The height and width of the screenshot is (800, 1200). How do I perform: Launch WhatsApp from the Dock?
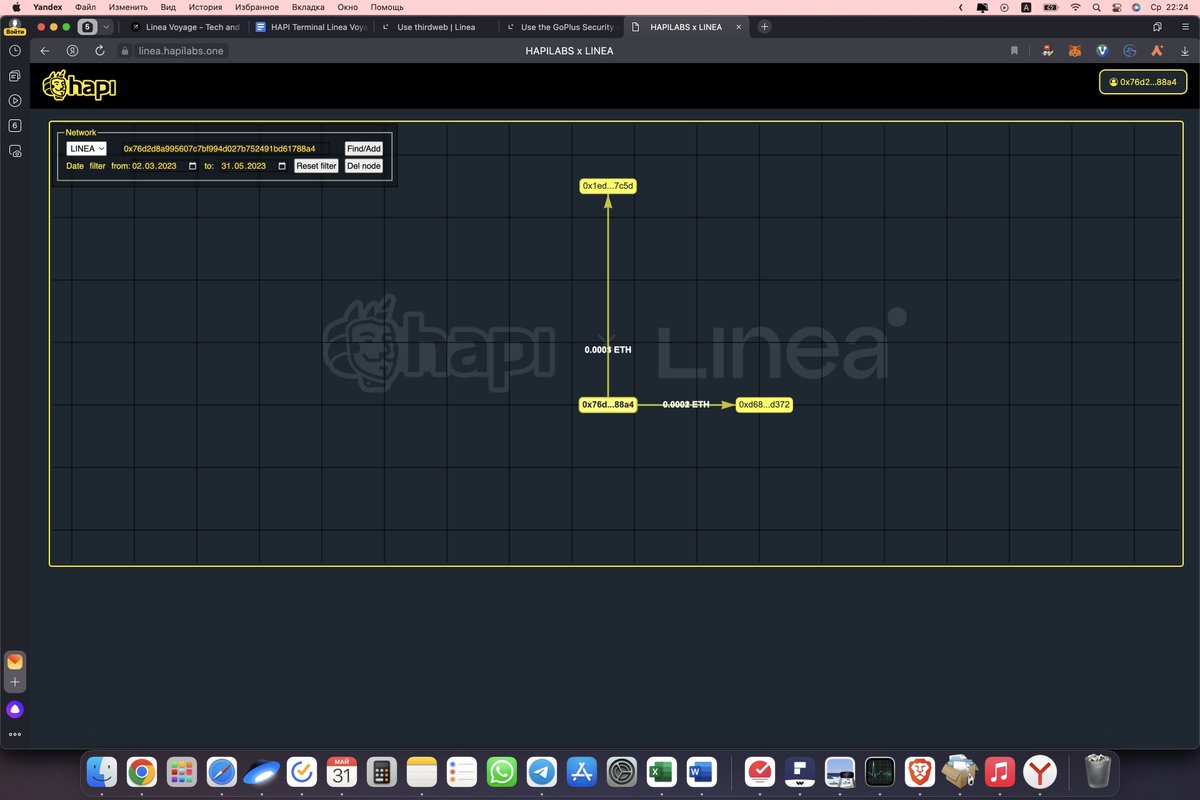pyautogui.click(x=502, y=772)
